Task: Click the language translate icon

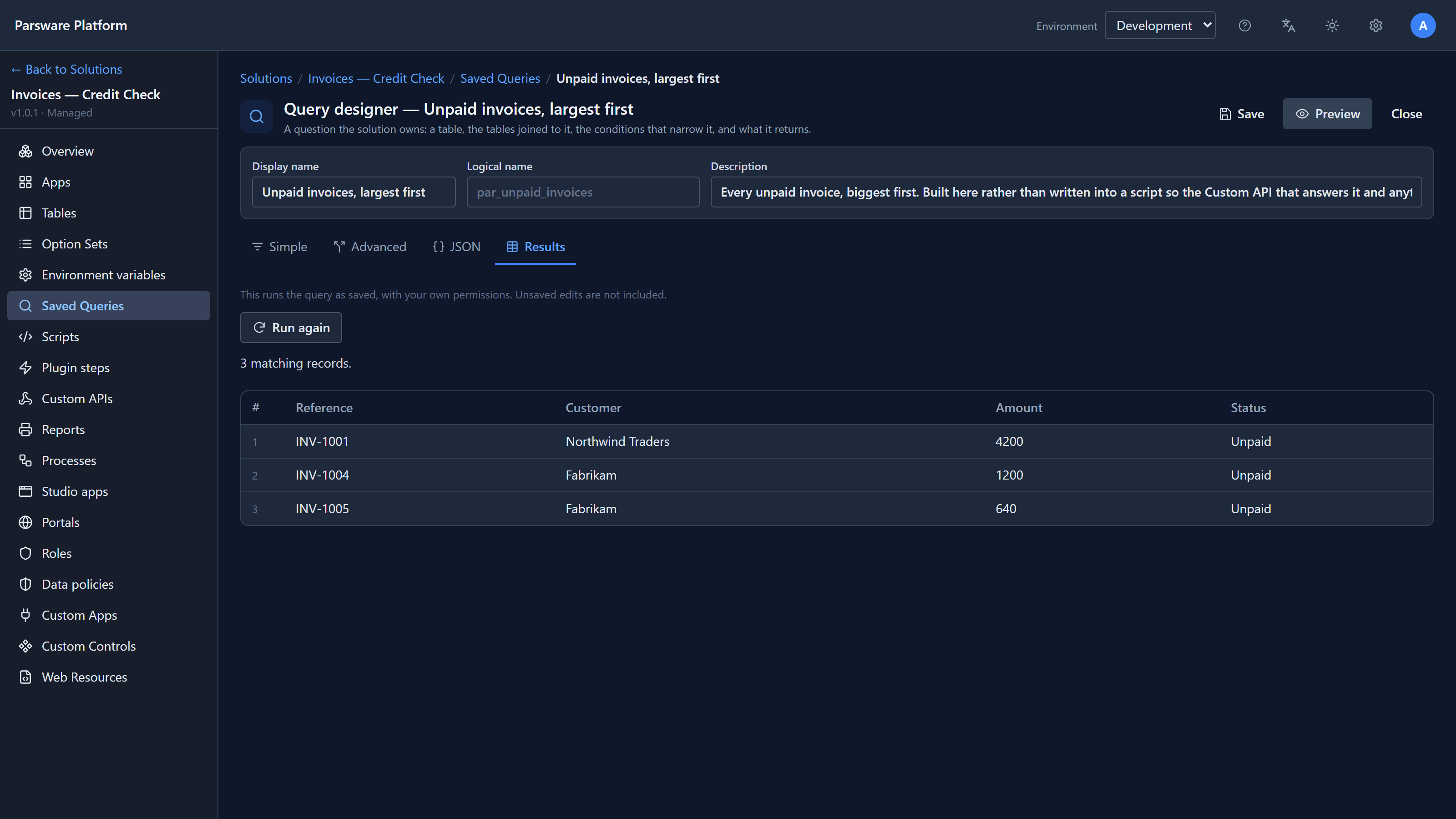Action: click(x=1288, y=25)
